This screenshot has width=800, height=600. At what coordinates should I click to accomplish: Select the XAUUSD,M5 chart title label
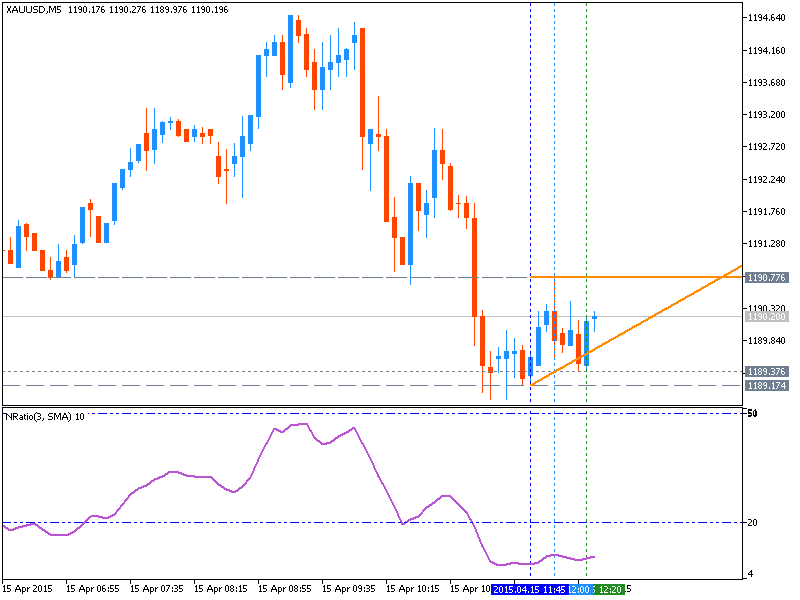point(30,7)
